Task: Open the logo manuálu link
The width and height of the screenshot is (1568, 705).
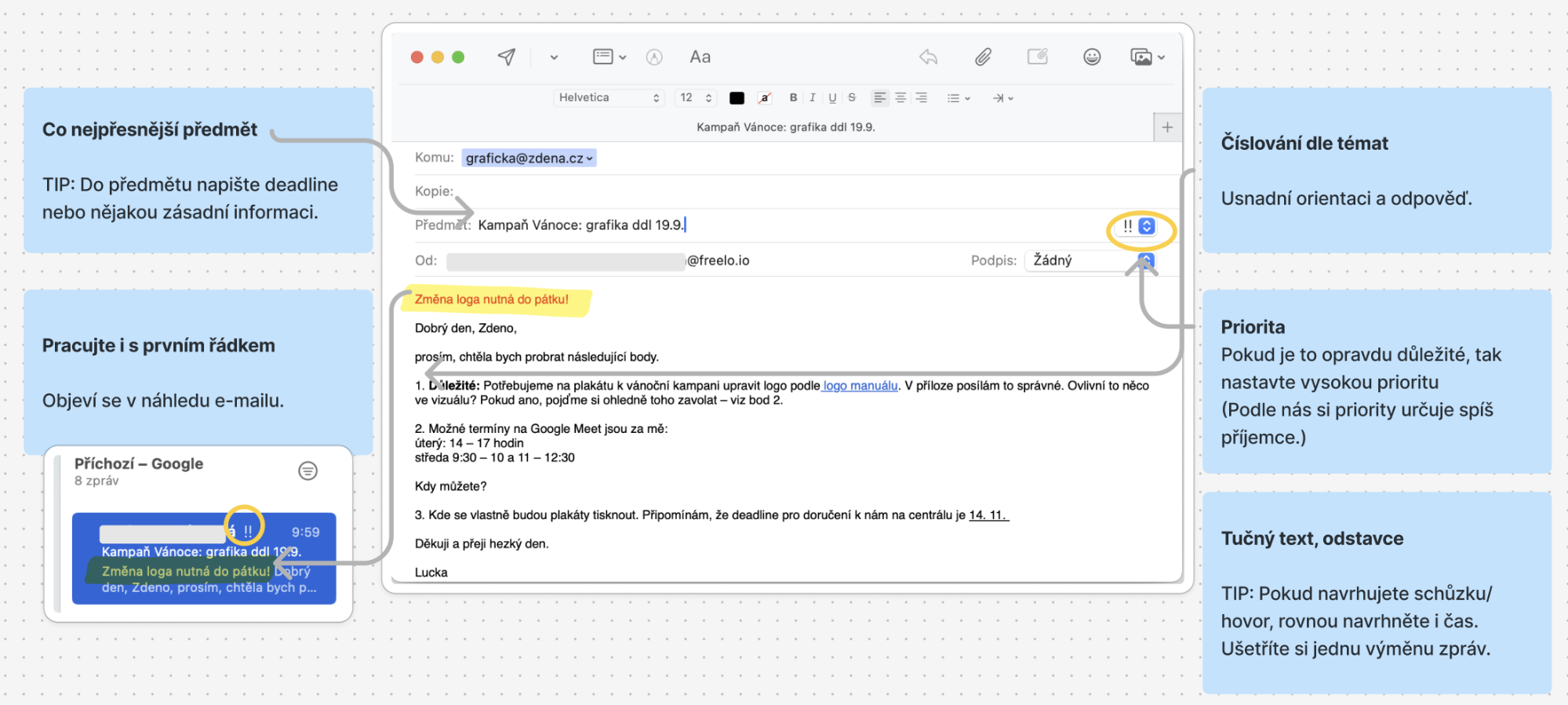Action: 860,386
